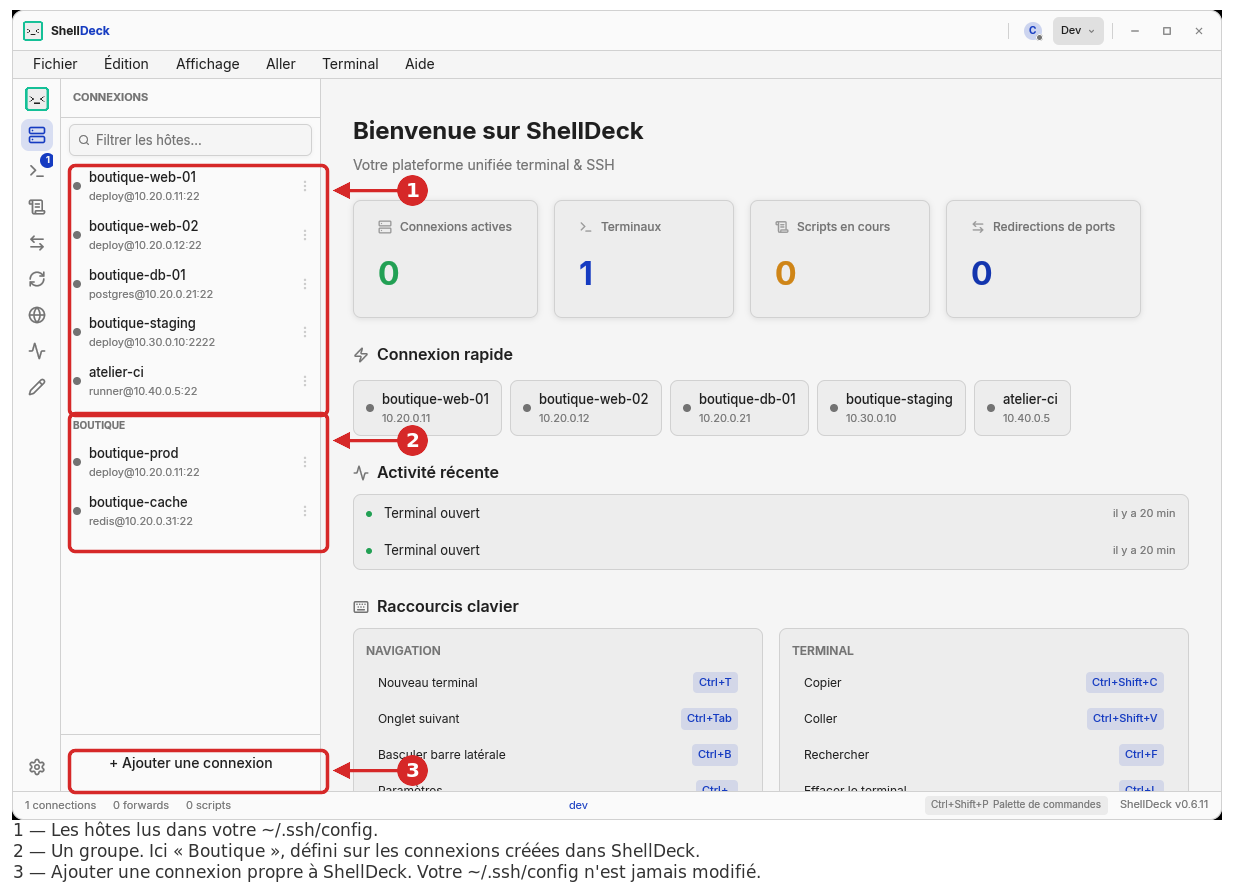
Task: Click Nouveau terminal shortcut row
Action: pyautogui.click(x=558, y=683)
